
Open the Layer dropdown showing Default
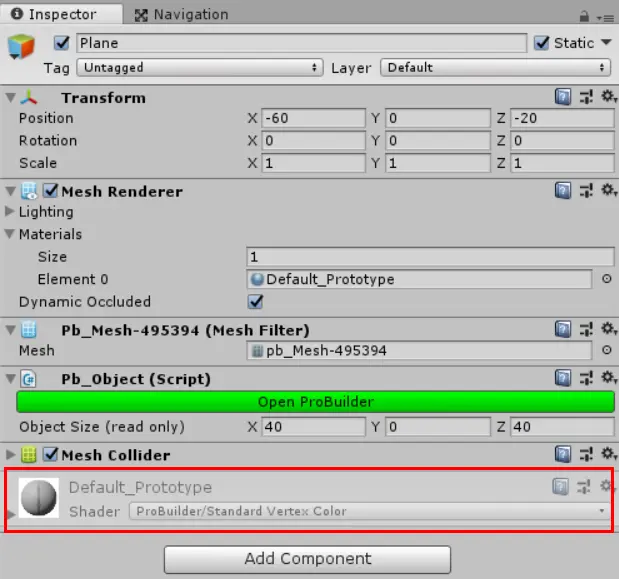(x=495, y=67)
